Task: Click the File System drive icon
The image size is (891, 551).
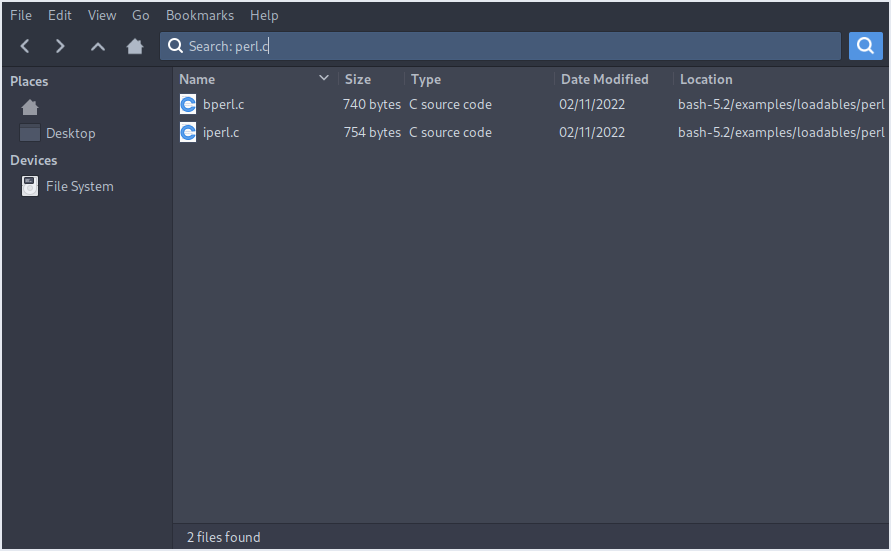Action: pyautogui.click(x=30, y=186)
